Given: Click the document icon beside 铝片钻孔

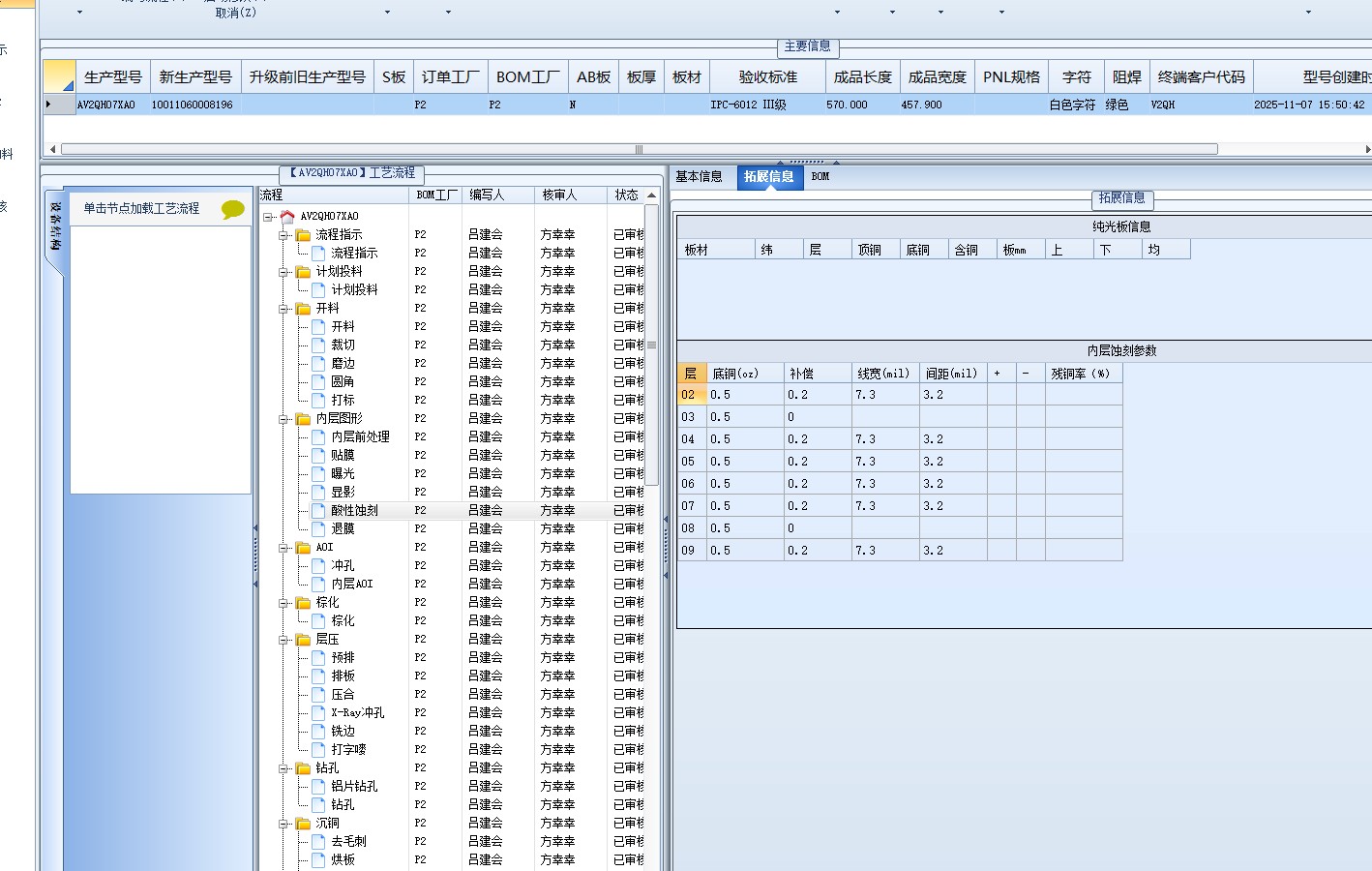Looking at the screenshot, I should (x=318, y=786).
